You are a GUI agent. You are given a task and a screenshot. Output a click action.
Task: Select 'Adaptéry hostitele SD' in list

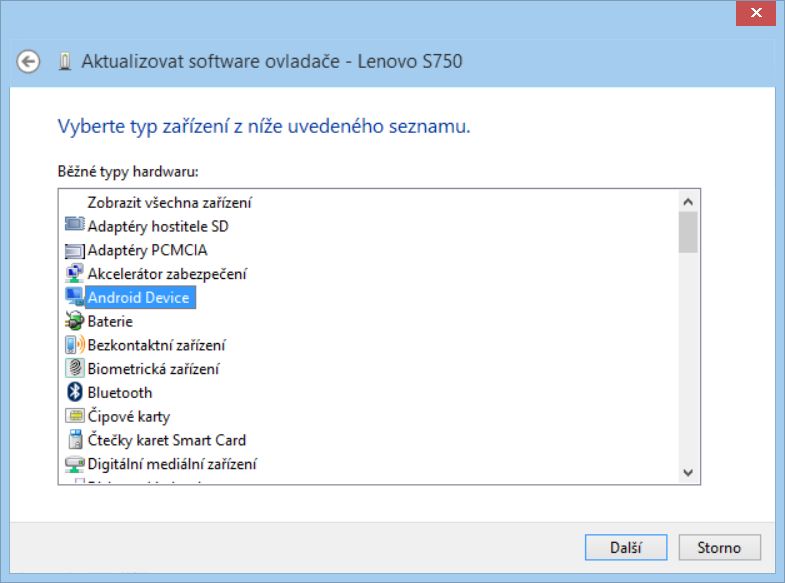point(158,226)
